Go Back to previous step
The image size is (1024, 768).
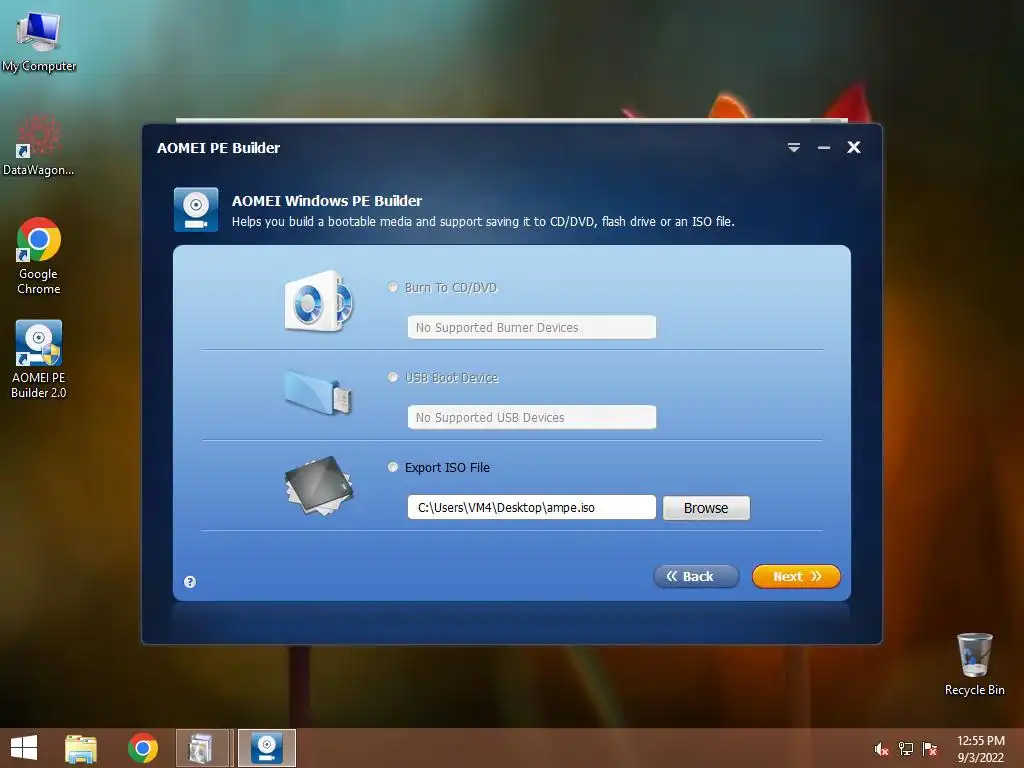click(696, 577)
